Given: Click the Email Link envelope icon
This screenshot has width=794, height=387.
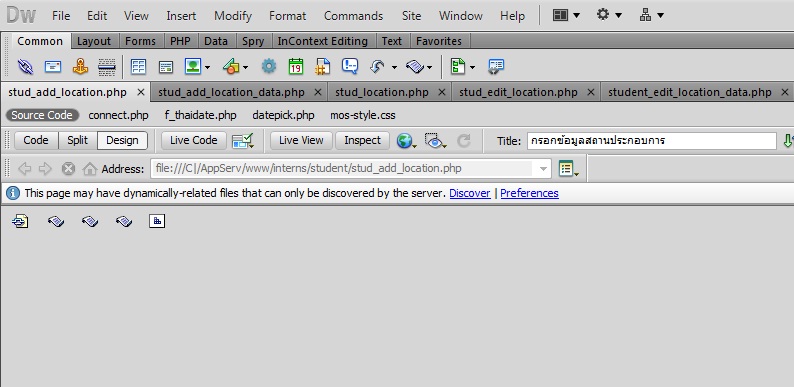Looking at the screenshot, I should [x=53, y=66].
